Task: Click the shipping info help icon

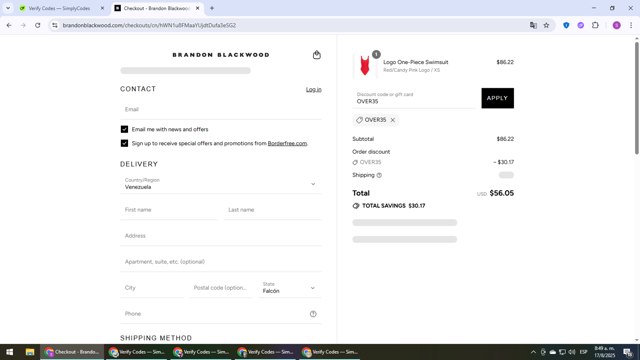Action: coord(379,175)
